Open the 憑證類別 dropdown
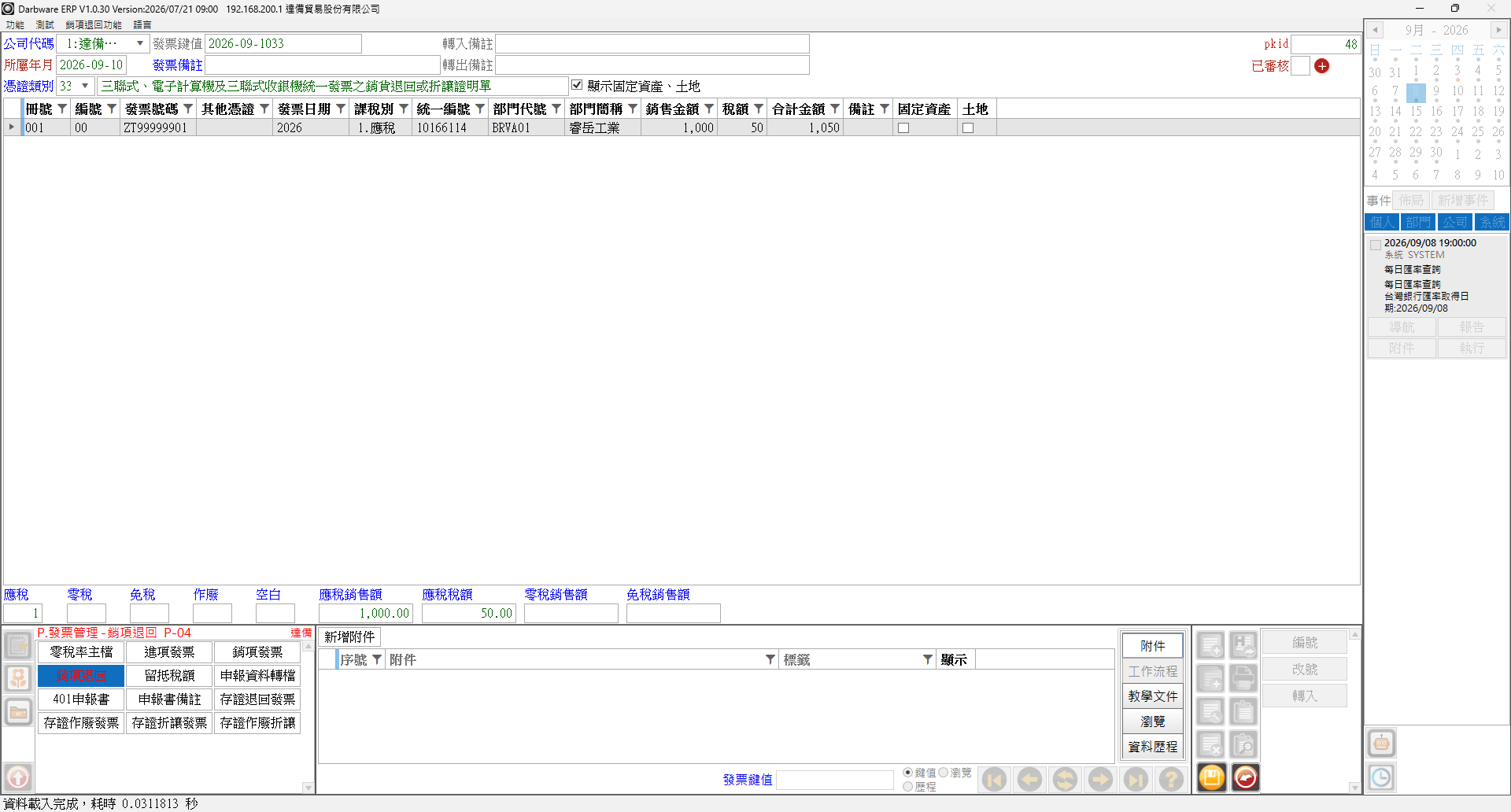Screen dimensions: 1511x812 [85, 86]
